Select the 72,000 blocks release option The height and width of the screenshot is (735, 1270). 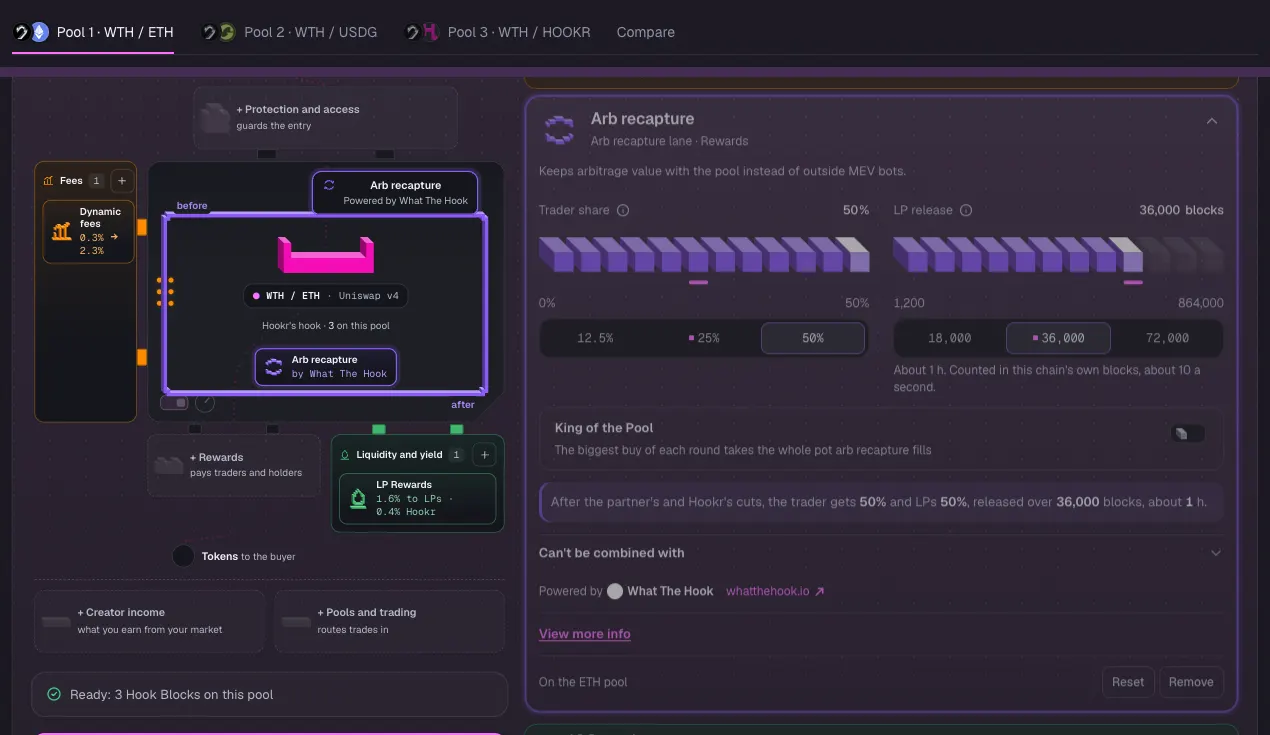pos(1166,338)
